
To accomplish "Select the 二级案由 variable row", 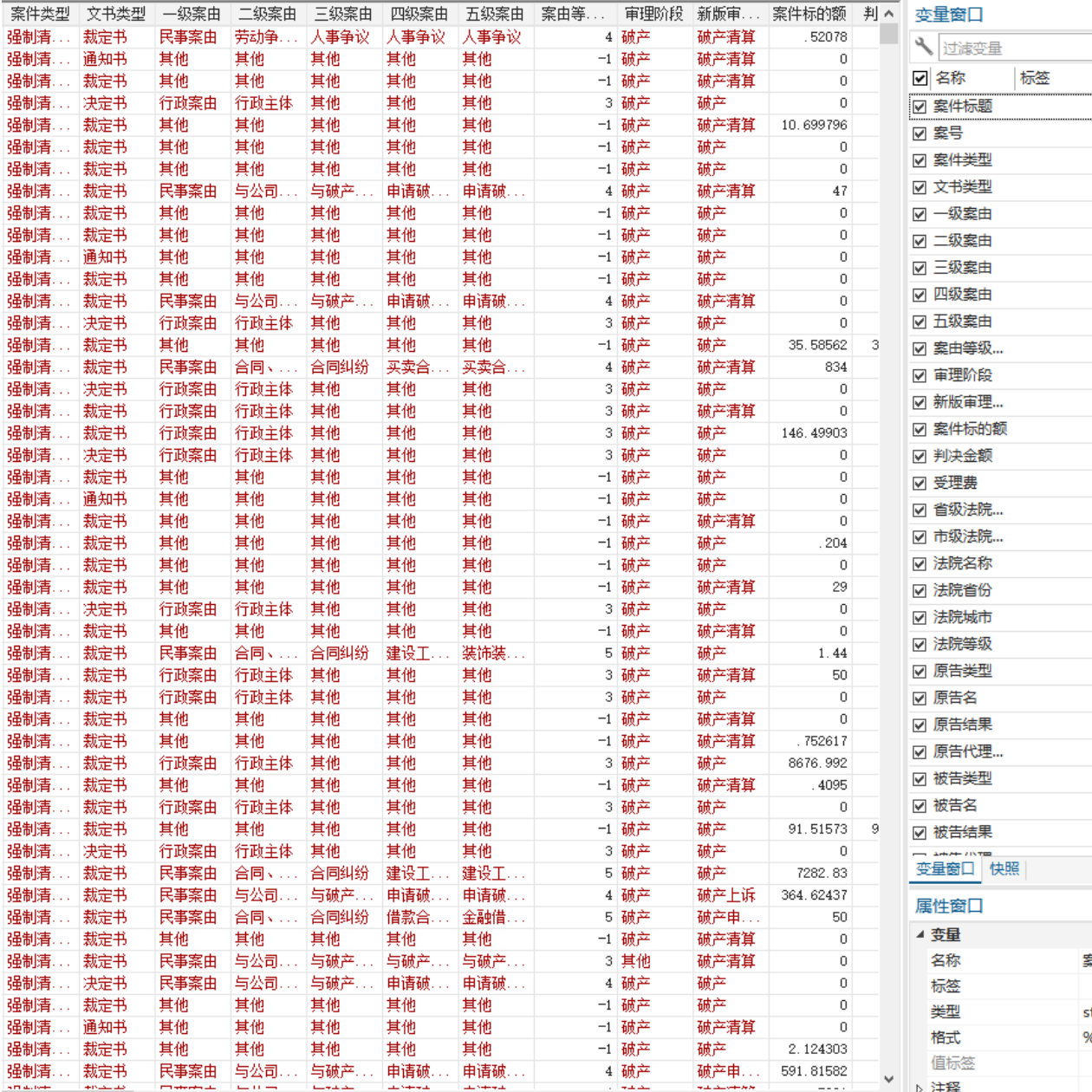I will [x=1001, y=241].
